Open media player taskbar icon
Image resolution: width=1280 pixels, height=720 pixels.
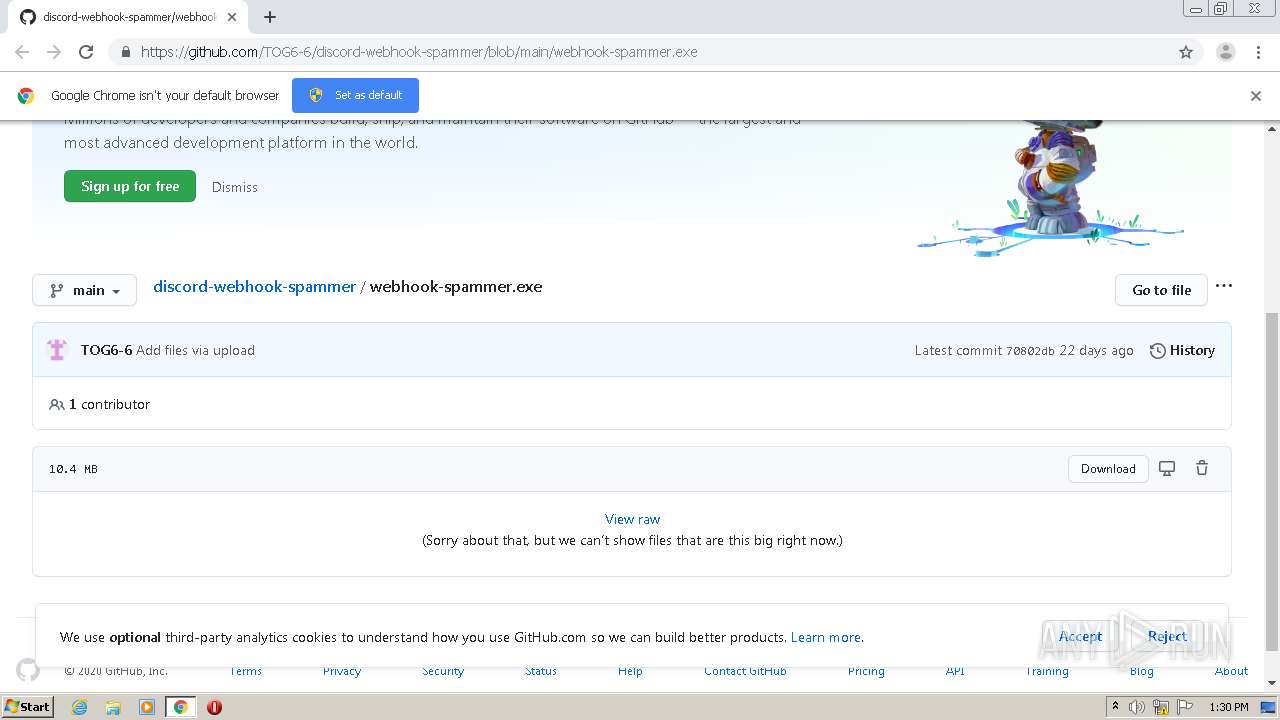pos(147,707)
